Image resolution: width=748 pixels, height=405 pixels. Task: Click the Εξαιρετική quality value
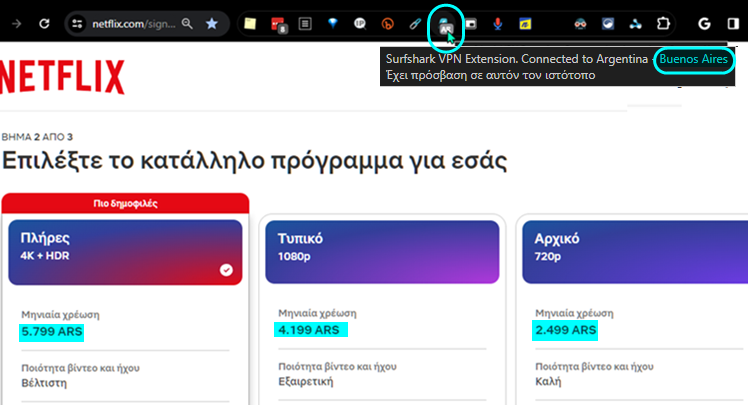[306, 382]
